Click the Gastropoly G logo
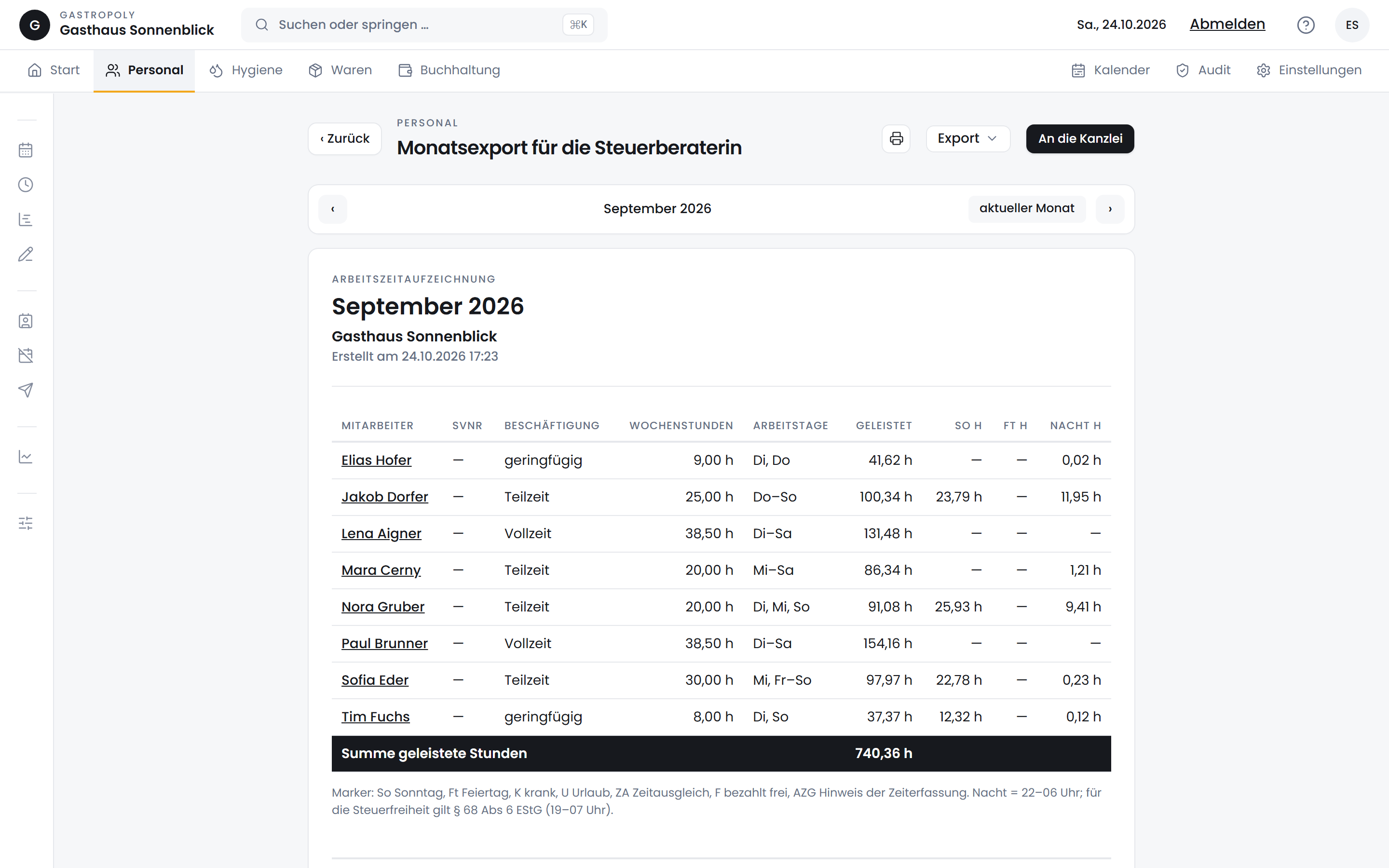The image size is (1389, 868). pyautogui.click(x=34, y=25)
